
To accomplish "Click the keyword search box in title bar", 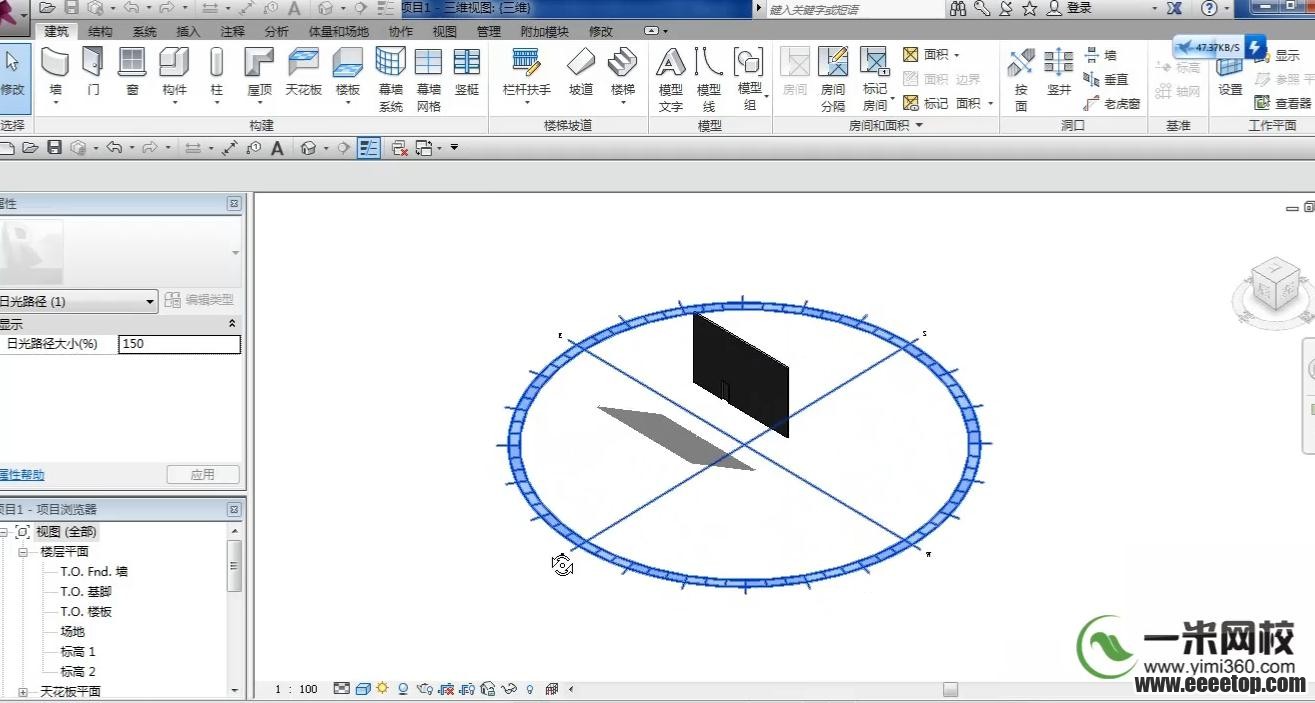I will 854,9.
